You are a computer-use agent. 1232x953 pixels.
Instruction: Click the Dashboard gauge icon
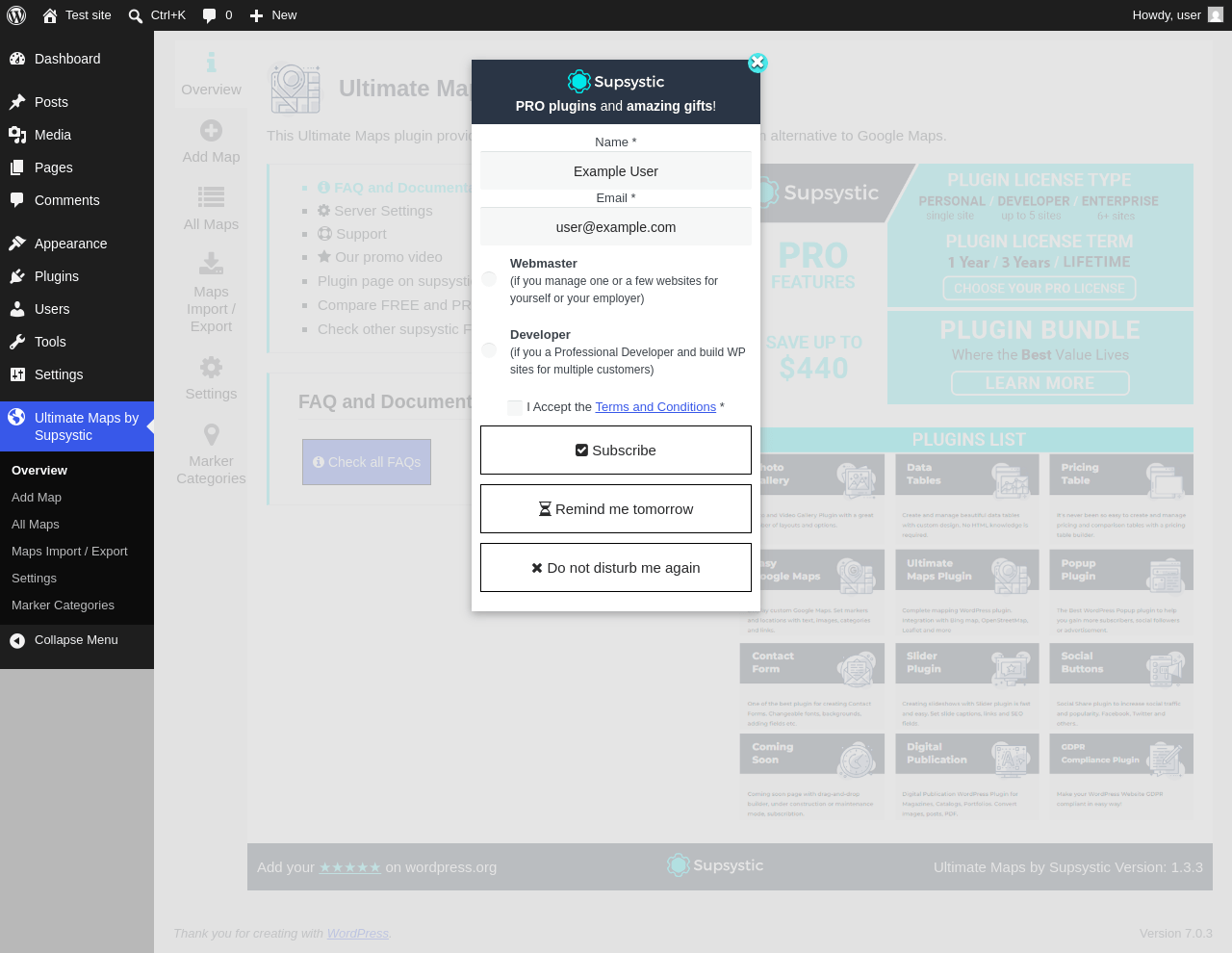pos(17,59)
